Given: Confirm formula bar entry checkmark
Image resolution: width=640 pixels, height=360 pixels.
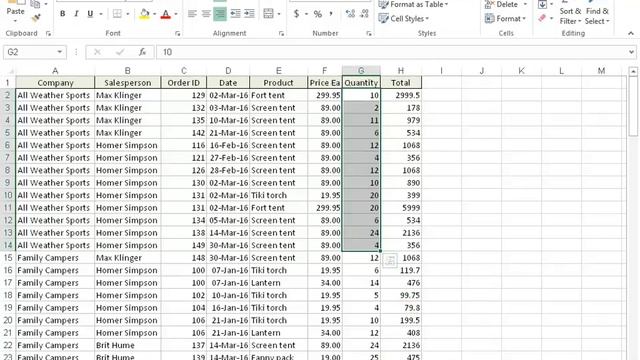Looking at the screenshot, I should 120,52.
